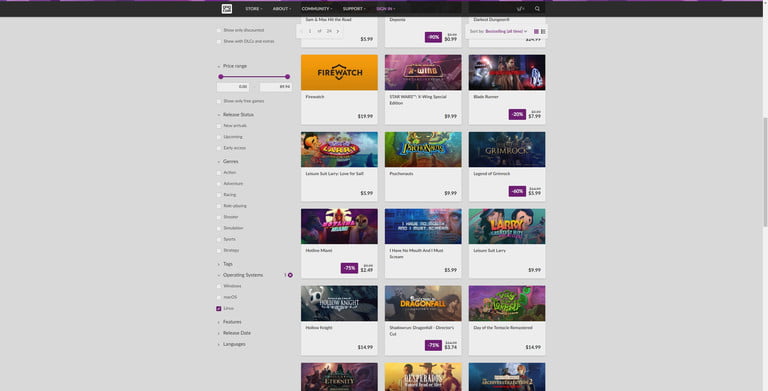This screenshot has width=768, height=391.
Task: Open the ABOUT menu
Action: (x=282, y=9)
